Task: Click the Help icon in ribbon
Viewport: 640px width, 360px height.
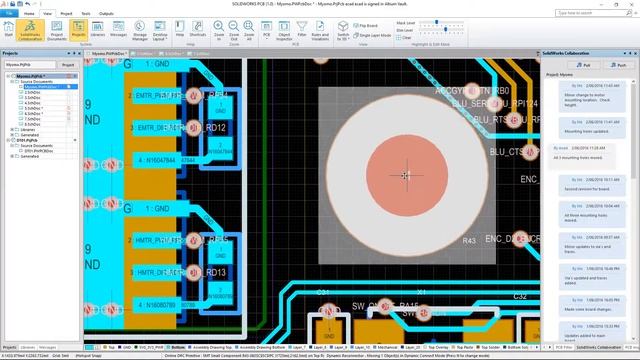Action: tap(180, 29)
